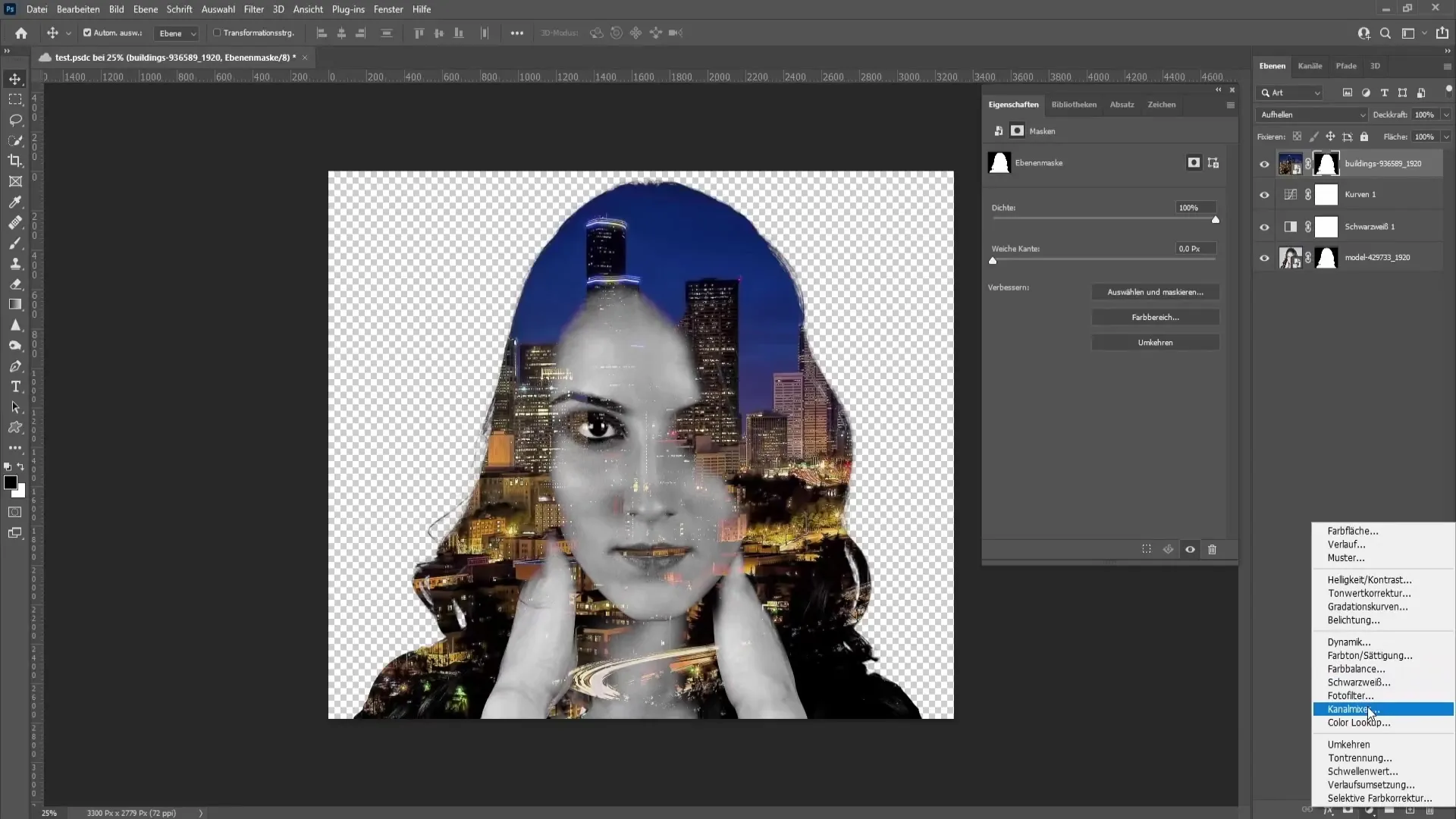
Task: Hide the buildings-936589_1920 layer
Action: (1264, 164)
